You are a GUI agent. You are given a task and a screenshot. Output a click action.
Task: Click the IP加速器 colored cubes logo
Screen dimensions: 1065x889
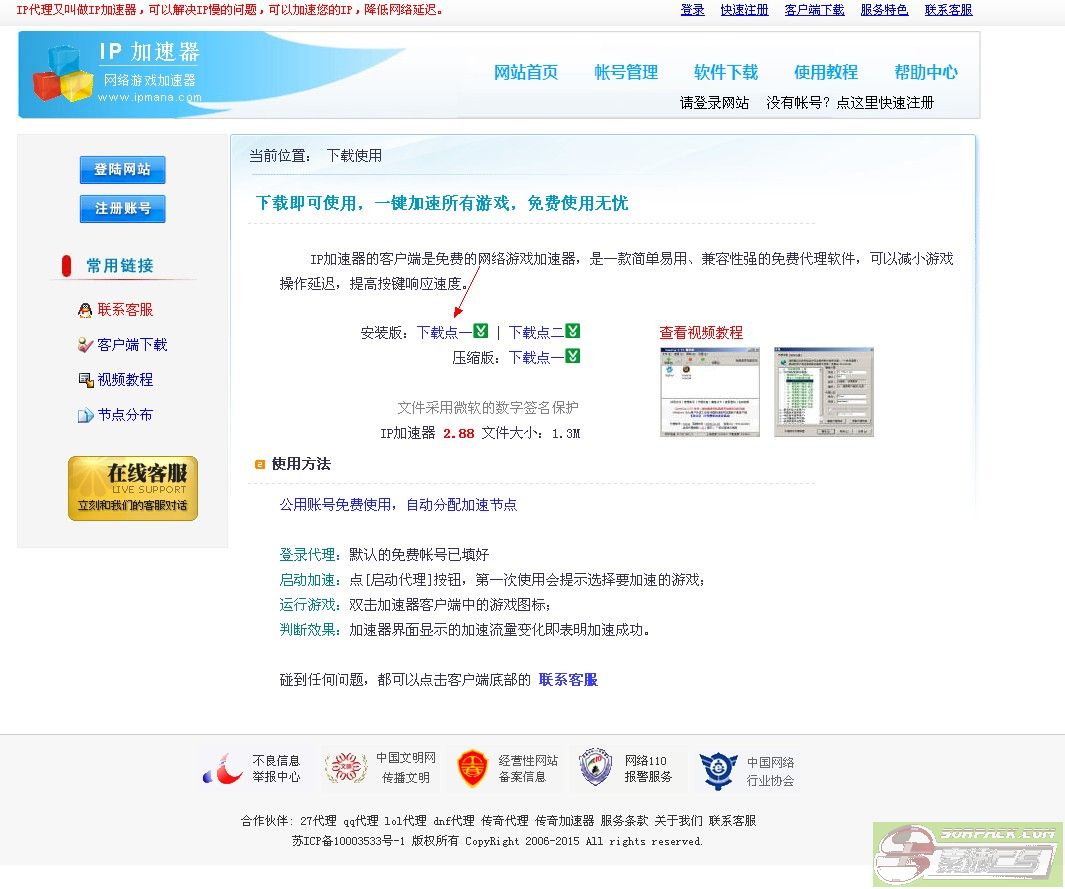(x=62, y=75)
